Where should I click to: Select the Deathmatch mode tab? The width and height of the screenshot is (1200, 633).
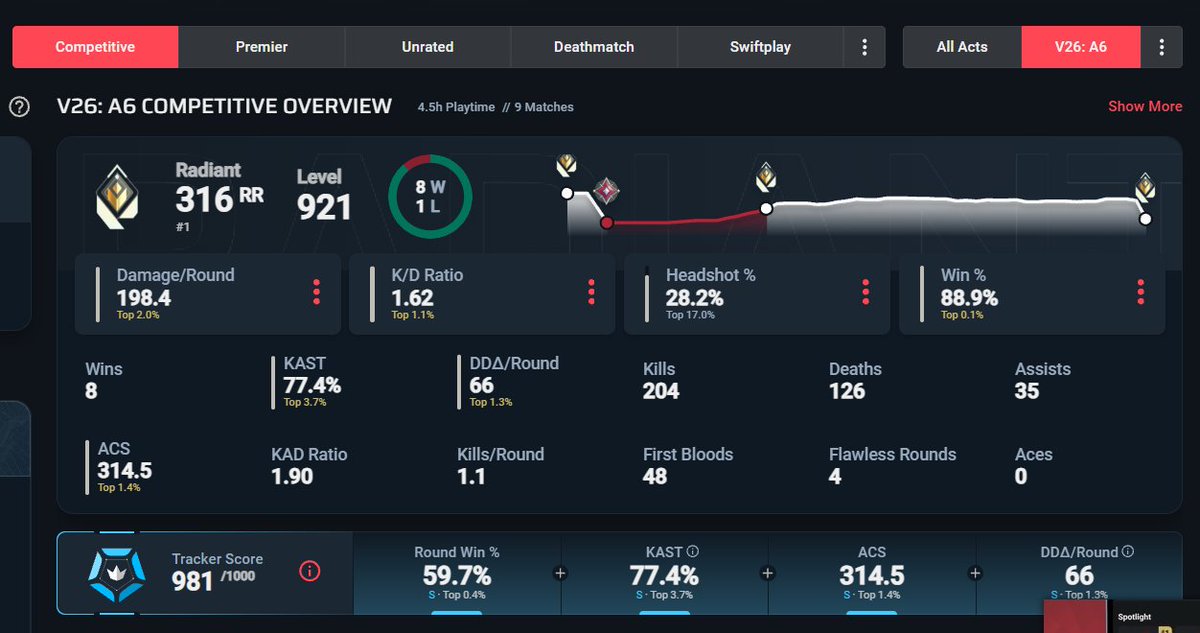click(594, 47)
